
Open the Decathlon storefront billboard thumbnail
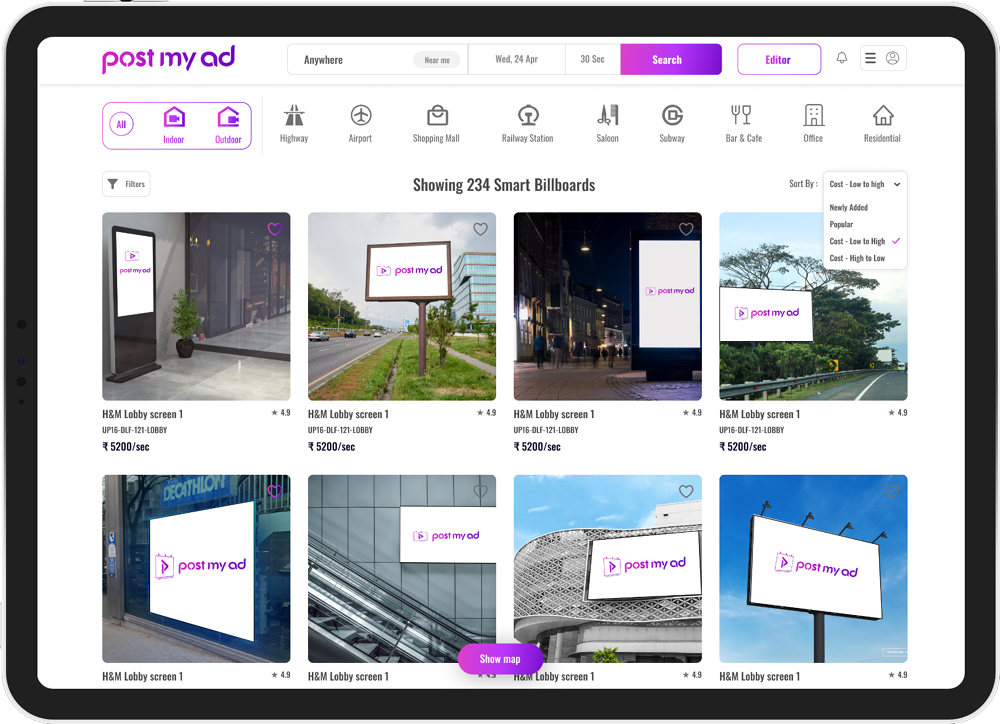[x=196, y=568]
